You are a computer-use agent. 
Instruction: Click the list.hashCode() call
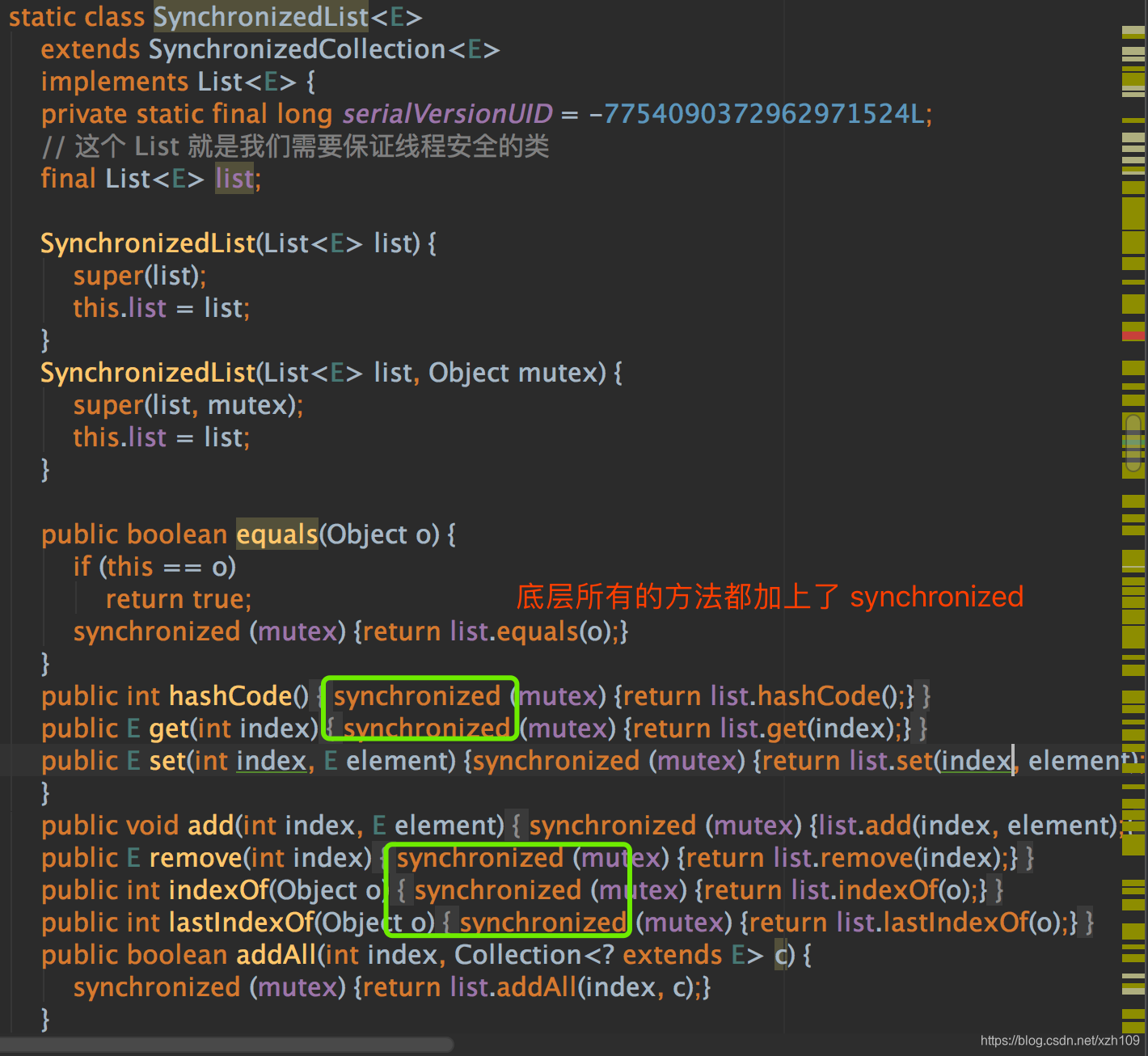[803, 696]
